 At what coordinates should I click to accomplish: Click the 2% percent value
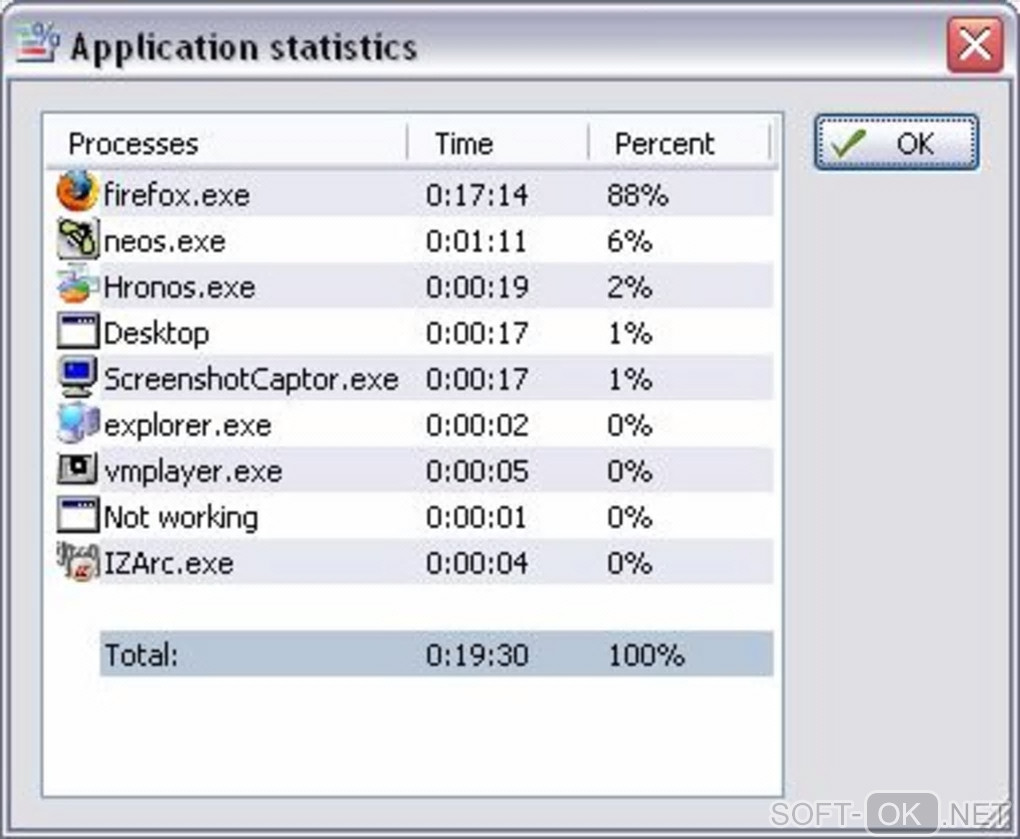[x=630, y=287]
